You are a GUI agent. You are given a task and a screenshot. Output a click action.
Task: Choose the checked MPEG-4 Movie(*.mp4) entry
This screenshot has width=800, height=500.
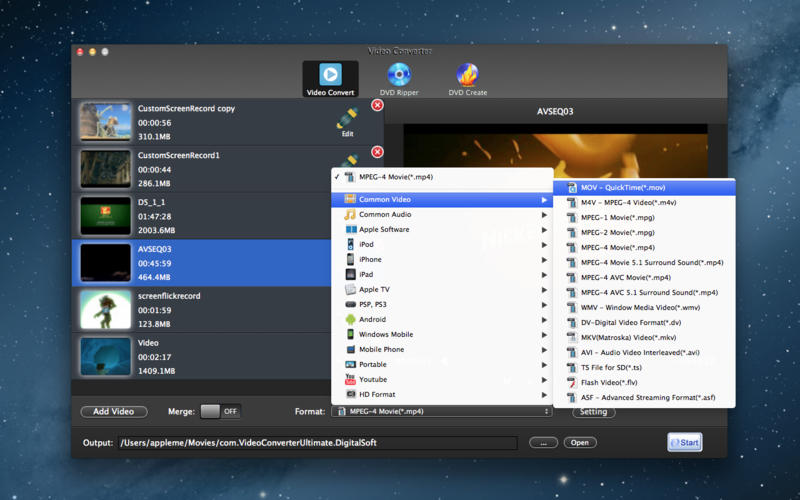tap(442, 177)
